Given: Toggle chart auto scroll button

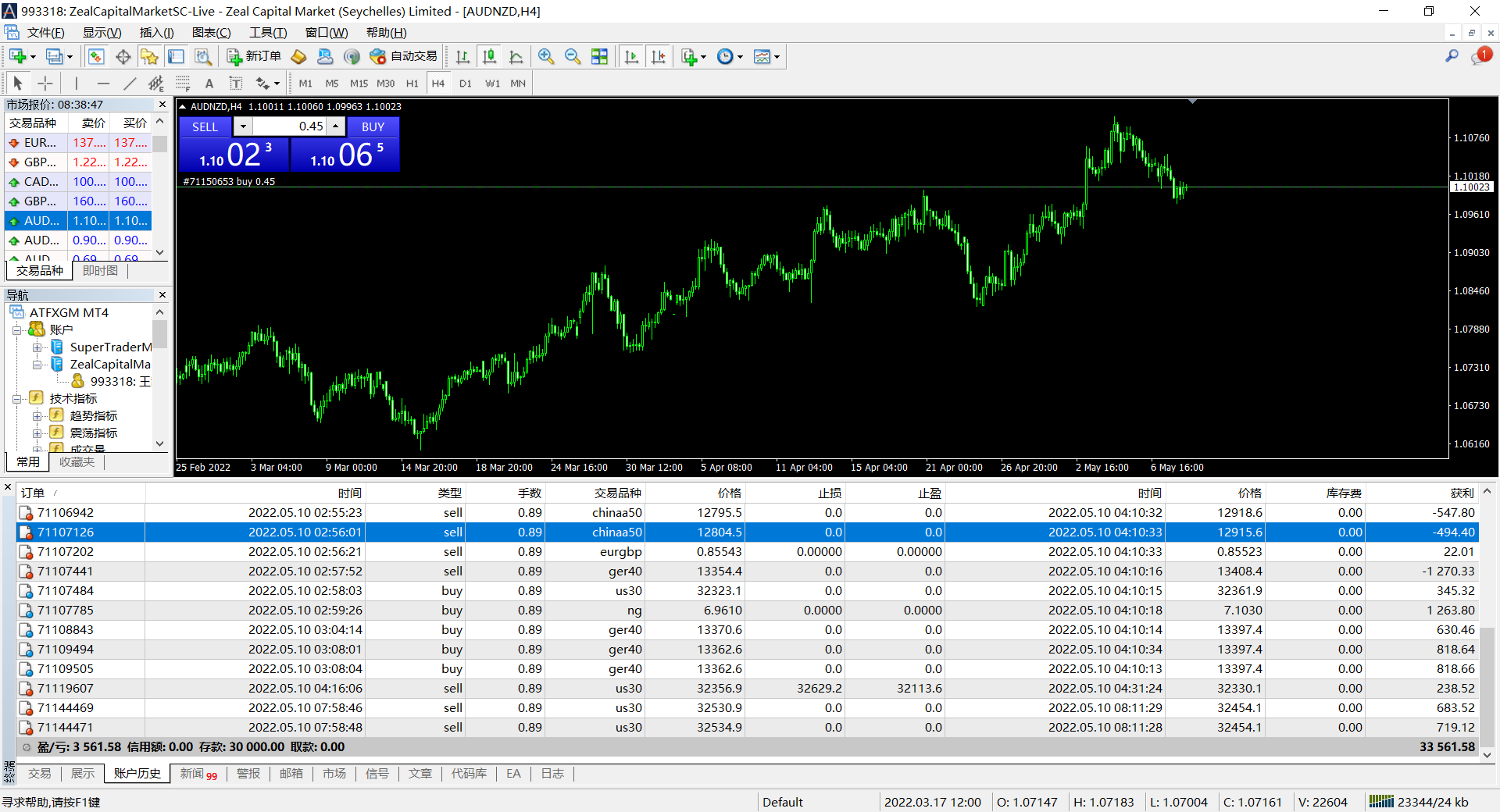Looking at the screenshot, I should 631,56.
